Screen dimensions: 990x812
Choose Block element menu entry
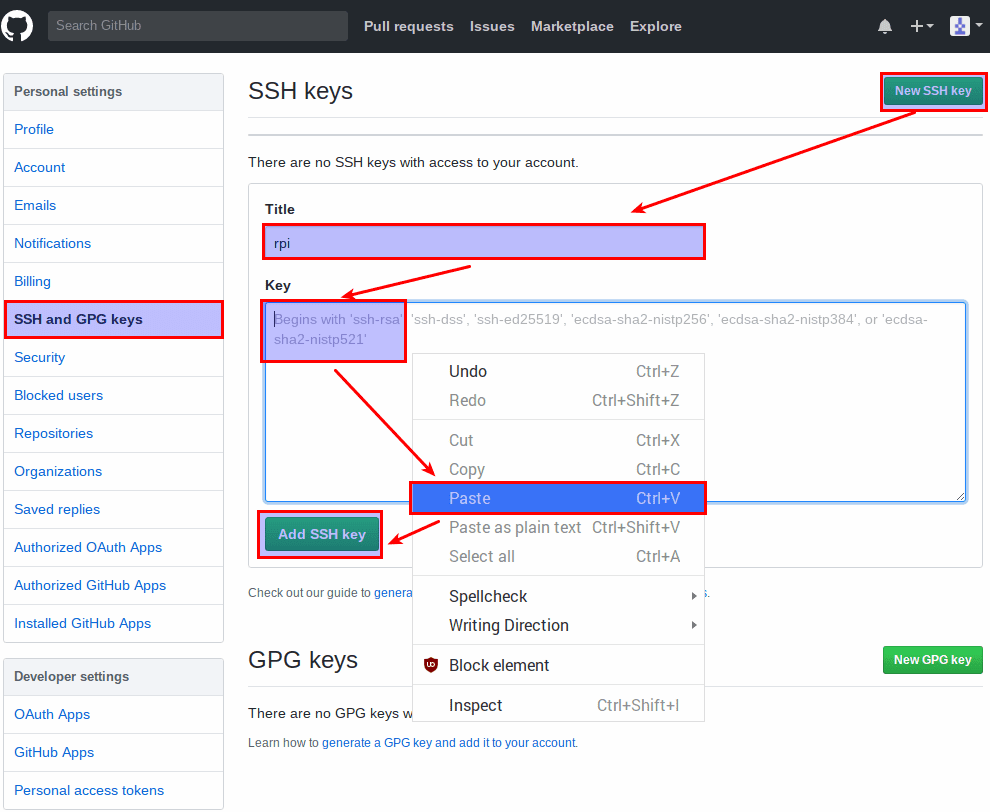[558, 665]
